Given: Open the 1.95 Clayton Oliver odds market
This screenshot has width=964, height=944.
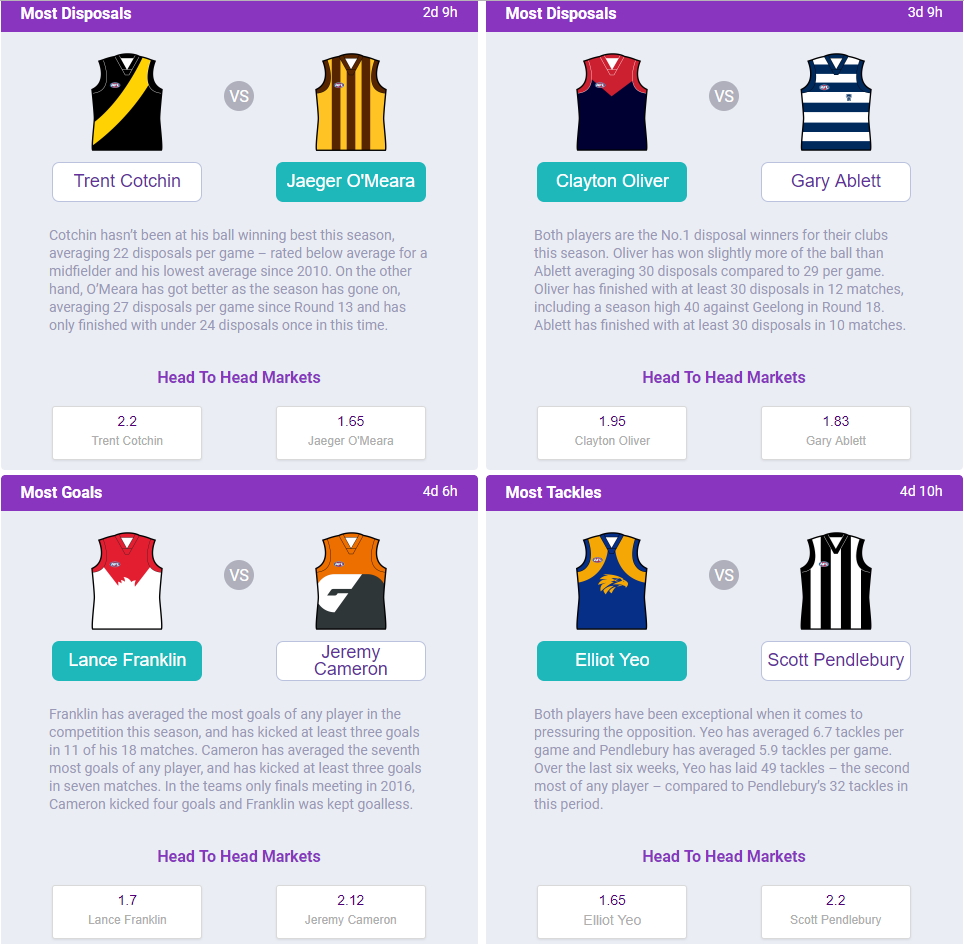Looking at the screenshot, I should (612, 432).
